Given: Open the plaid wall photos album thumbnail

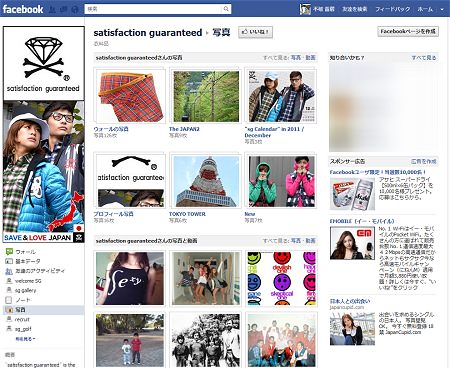Looking at the screenshot, I should pyautogui.click(x=130, y=96).
